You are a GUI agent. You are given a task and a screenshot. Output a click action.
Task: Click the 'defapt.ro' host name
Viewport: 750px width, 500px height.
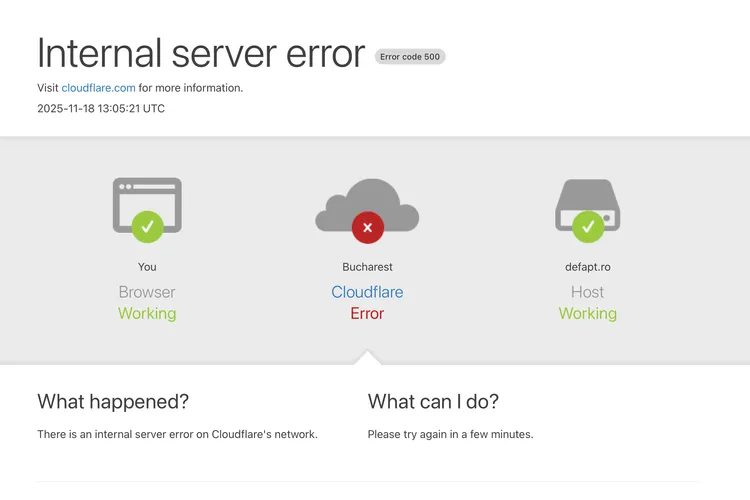click(x=587, y=267)
